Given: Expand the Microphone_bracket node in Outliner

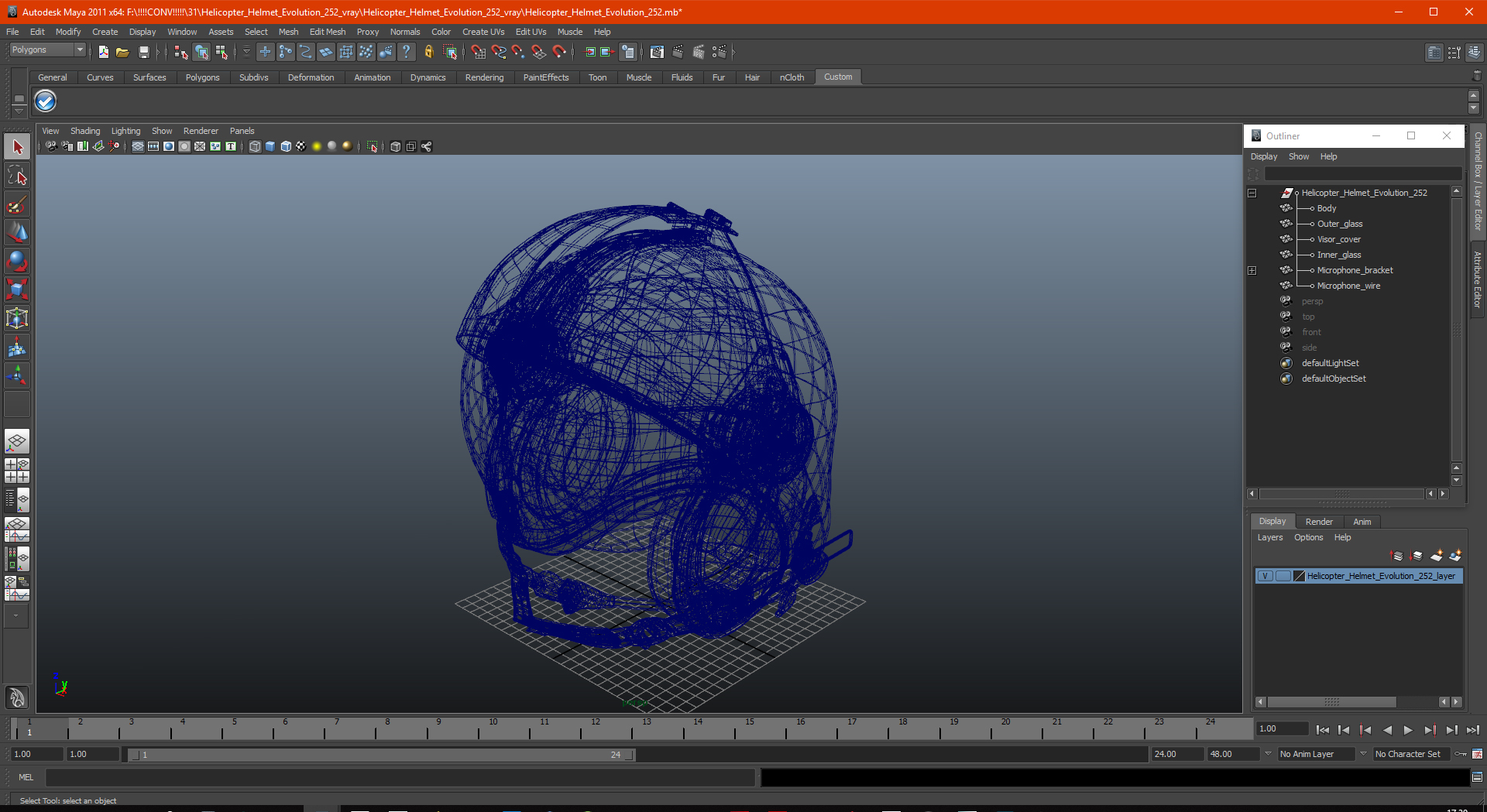Looking at the screenshot, I should pos(1252,270).
